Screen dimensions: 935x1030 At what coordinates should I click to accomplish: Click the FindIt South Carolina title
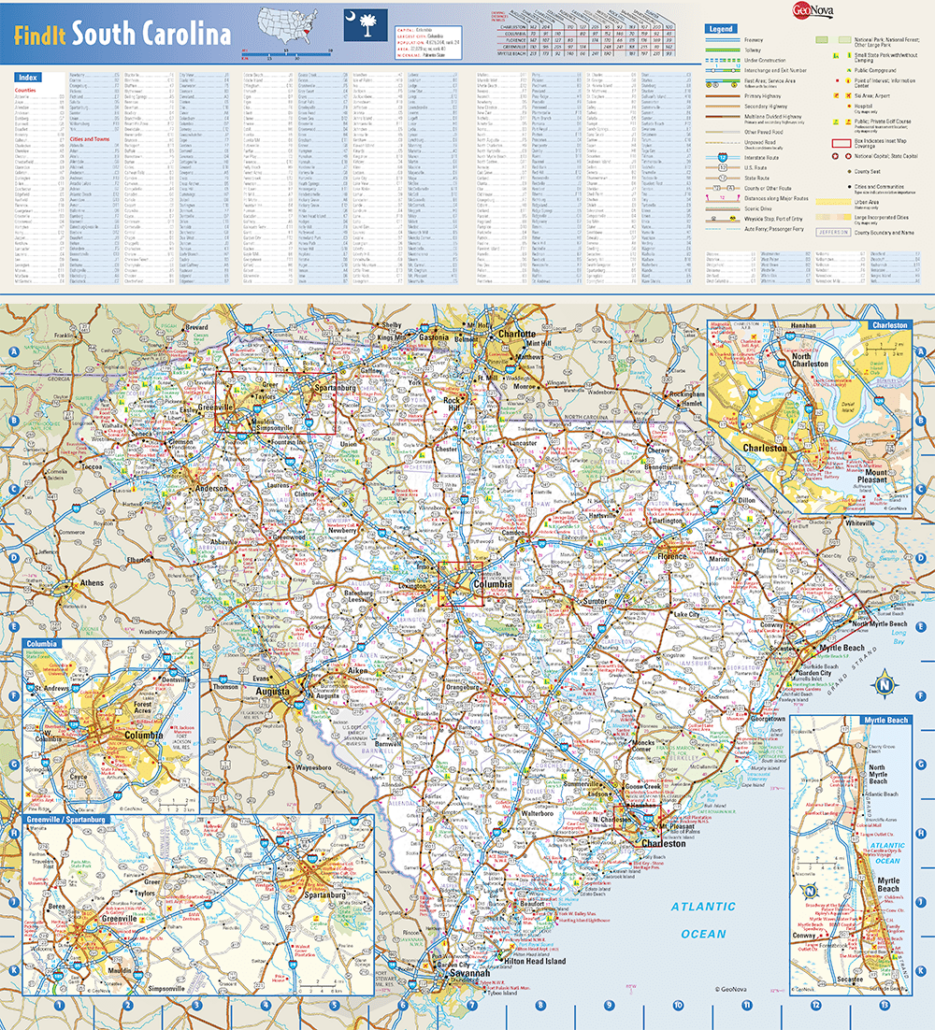pyautogui.click(x=122, y=32)
